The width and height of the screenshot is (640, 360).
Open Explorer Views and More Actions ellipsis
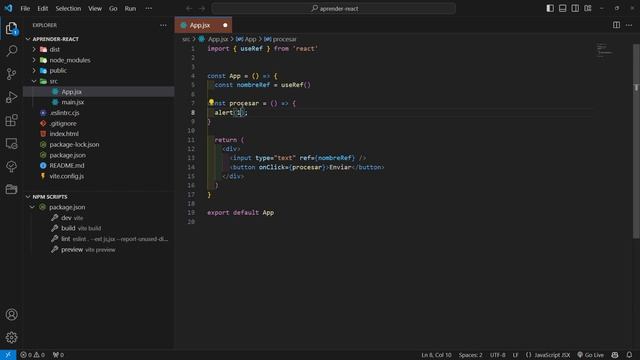coord(163,25)
